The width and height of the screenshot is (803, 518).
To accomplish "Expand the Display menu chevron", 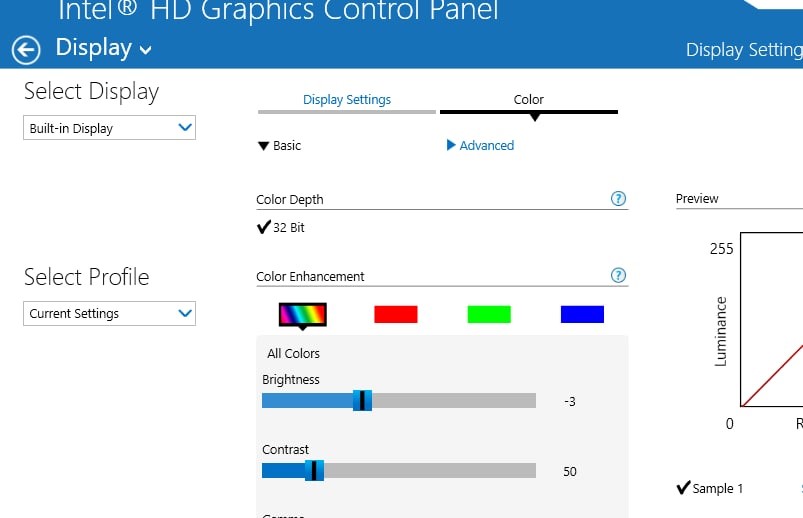I will (146, 50).
